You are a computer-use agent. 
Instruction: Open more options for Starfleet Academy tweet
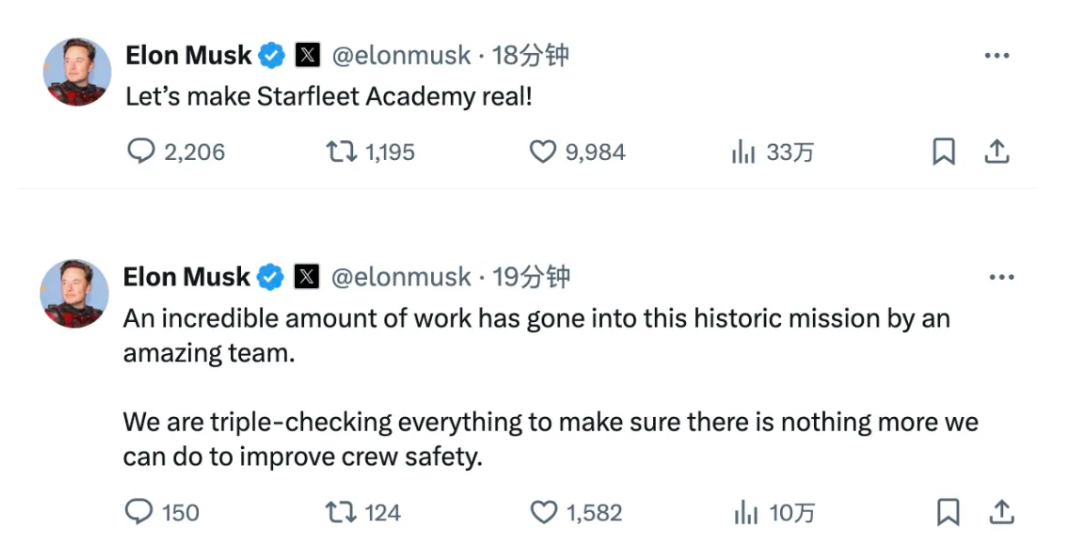[x=997, y=56]
